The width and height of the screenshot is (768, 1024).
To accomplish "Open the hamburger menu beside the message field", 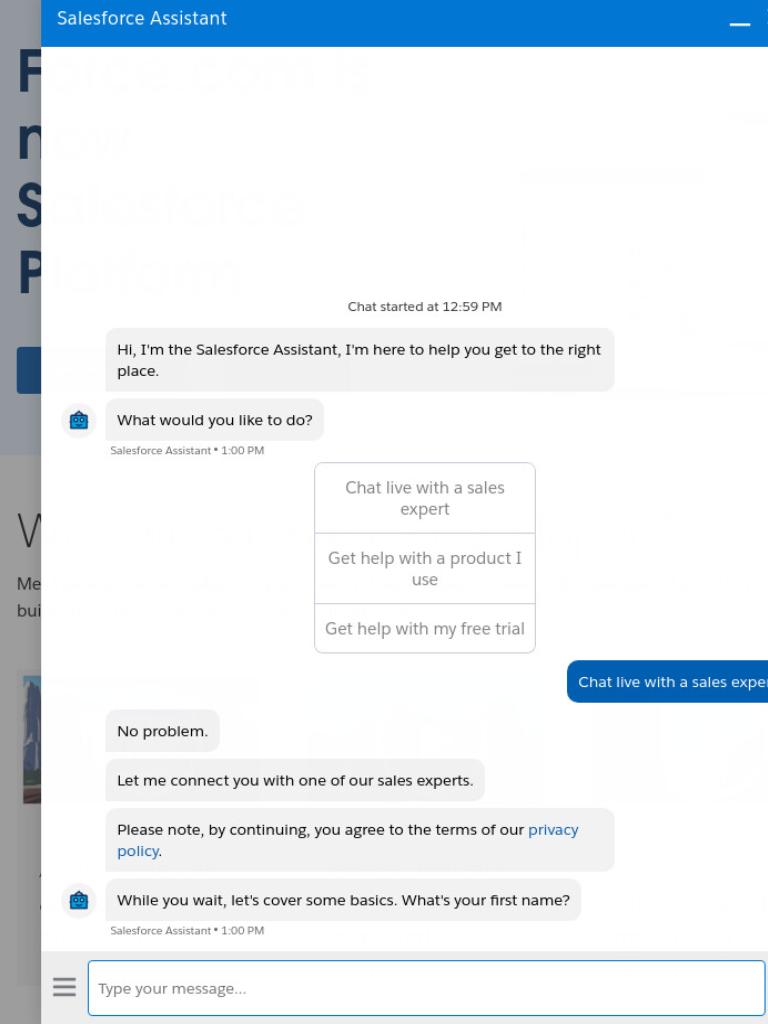I will coord(64,987).
